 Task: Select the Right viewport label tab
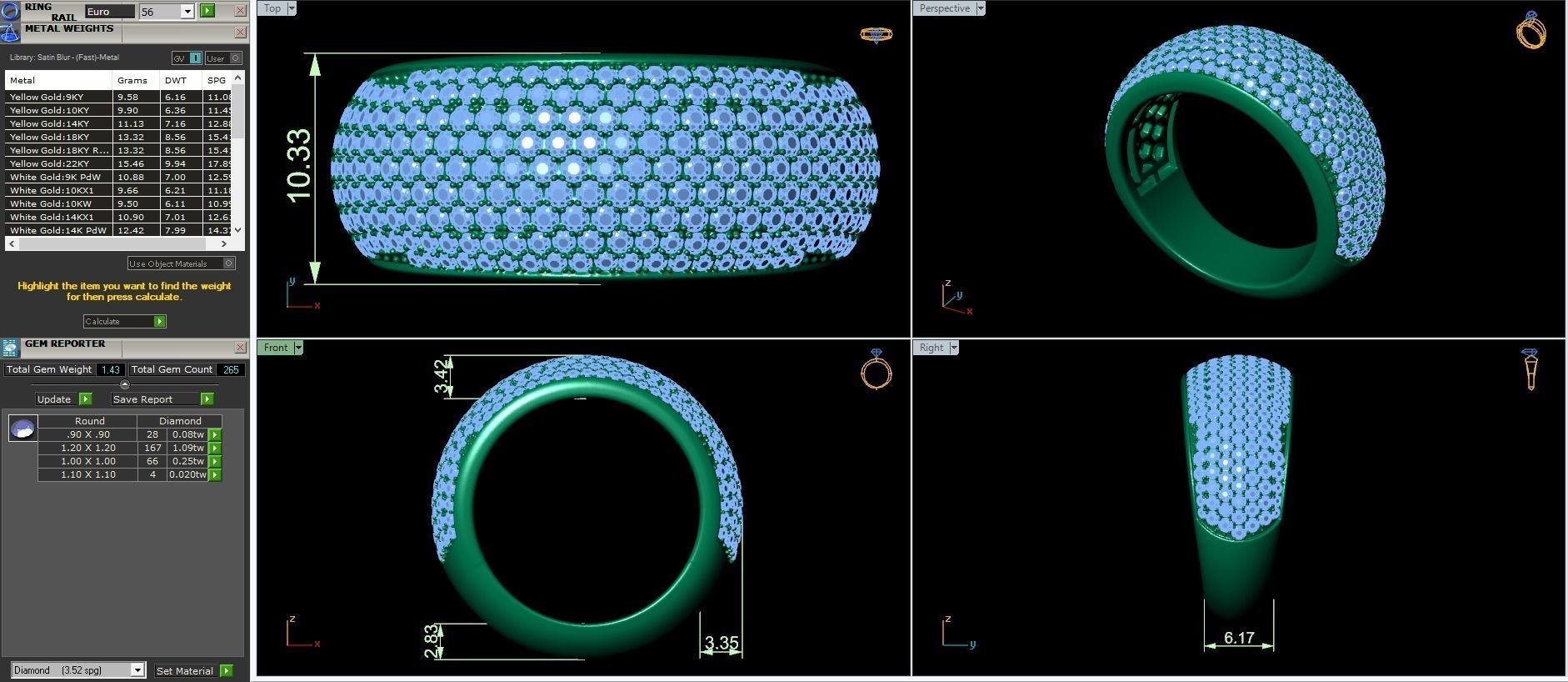coord(931,348)
